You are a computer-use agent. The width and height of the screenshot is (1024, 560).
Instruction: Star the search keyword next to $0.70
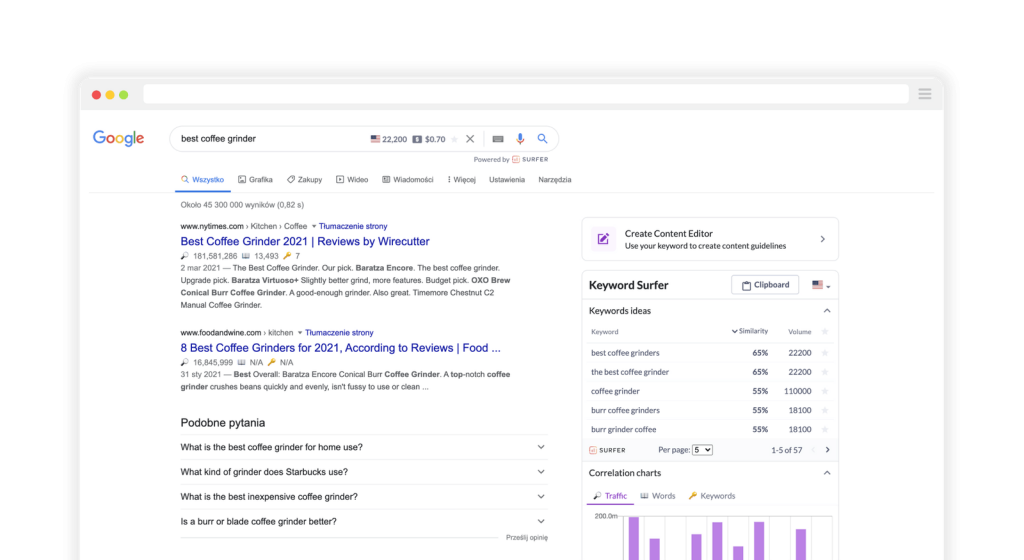click(455, 139)
